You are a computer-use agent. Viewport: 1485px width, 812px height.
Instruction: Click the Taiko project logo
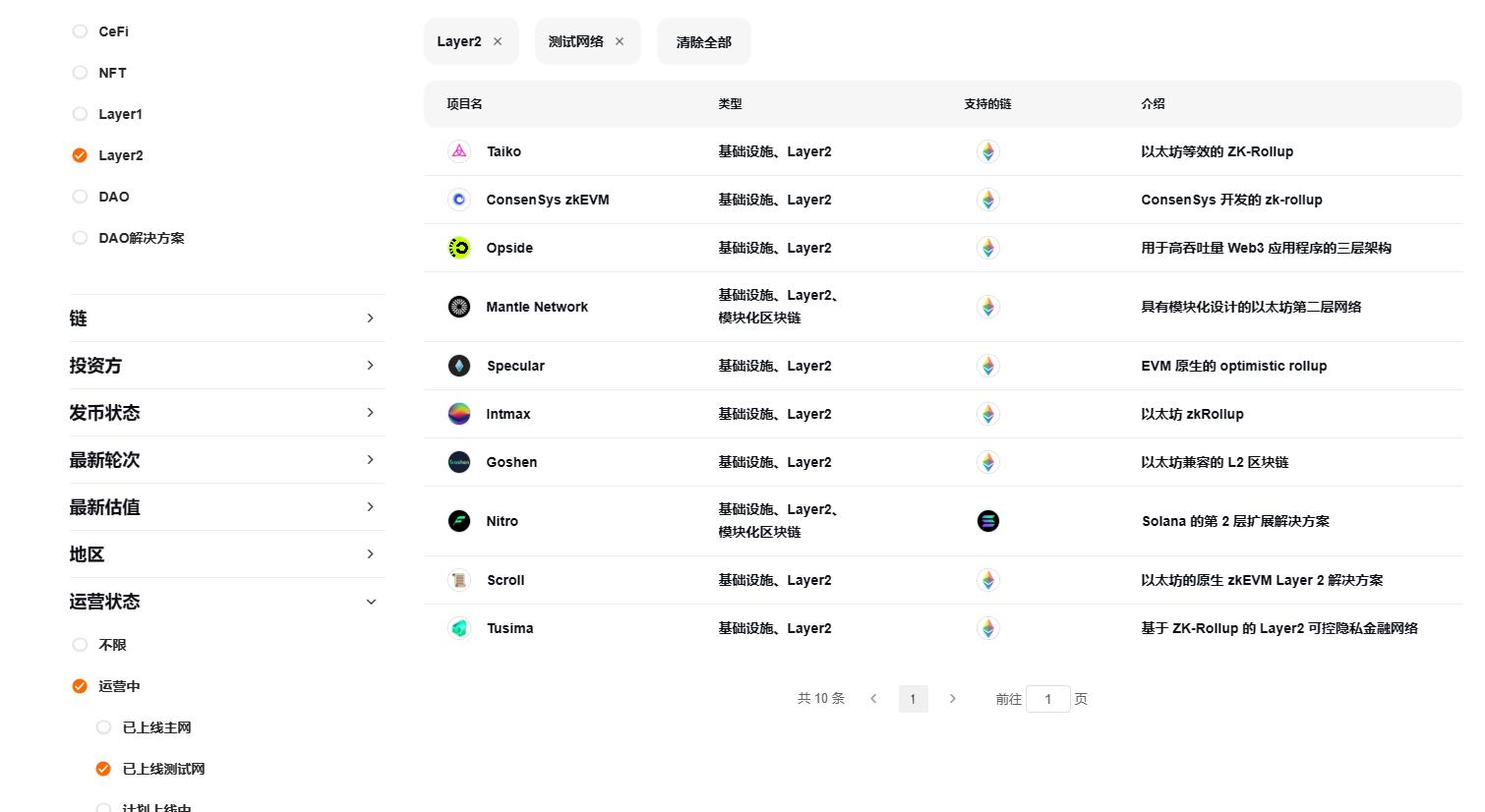(x=459, y=151)
